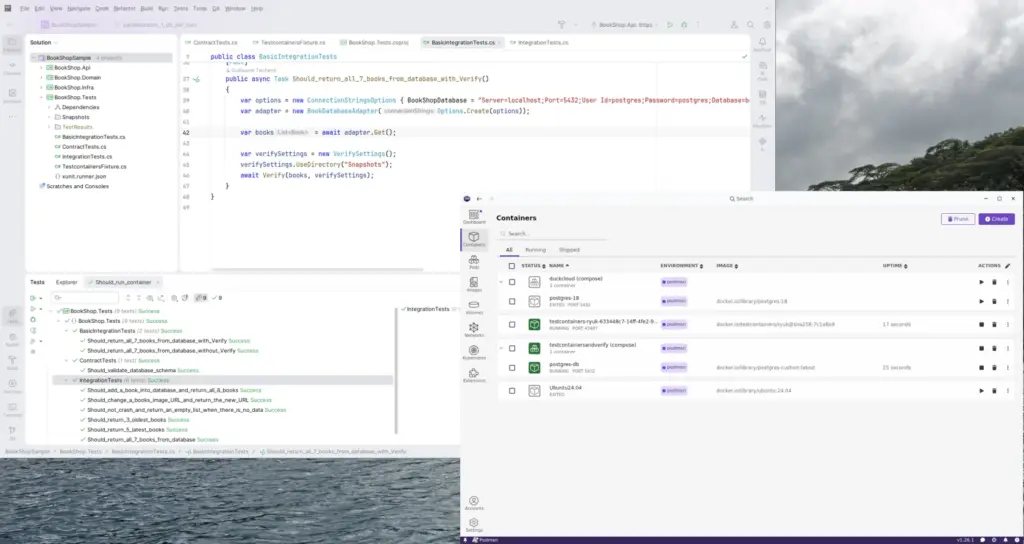Start the postgres-18 container
The height and width of the screenshot is (544, 1024).
[981, 301]
